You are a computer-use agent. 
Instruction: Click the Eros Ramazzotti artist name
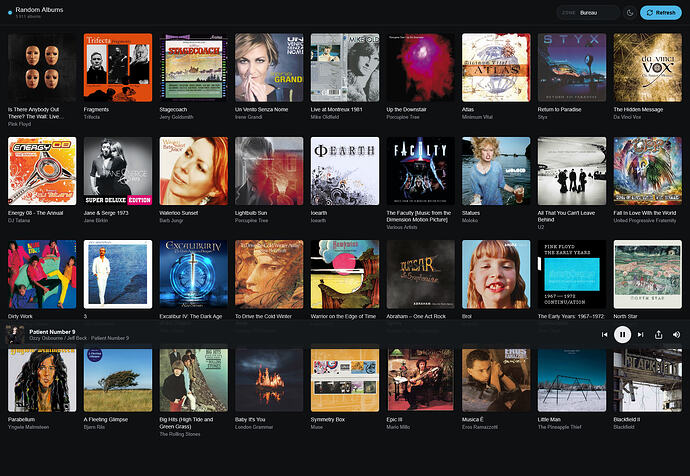tap(480, 427)
